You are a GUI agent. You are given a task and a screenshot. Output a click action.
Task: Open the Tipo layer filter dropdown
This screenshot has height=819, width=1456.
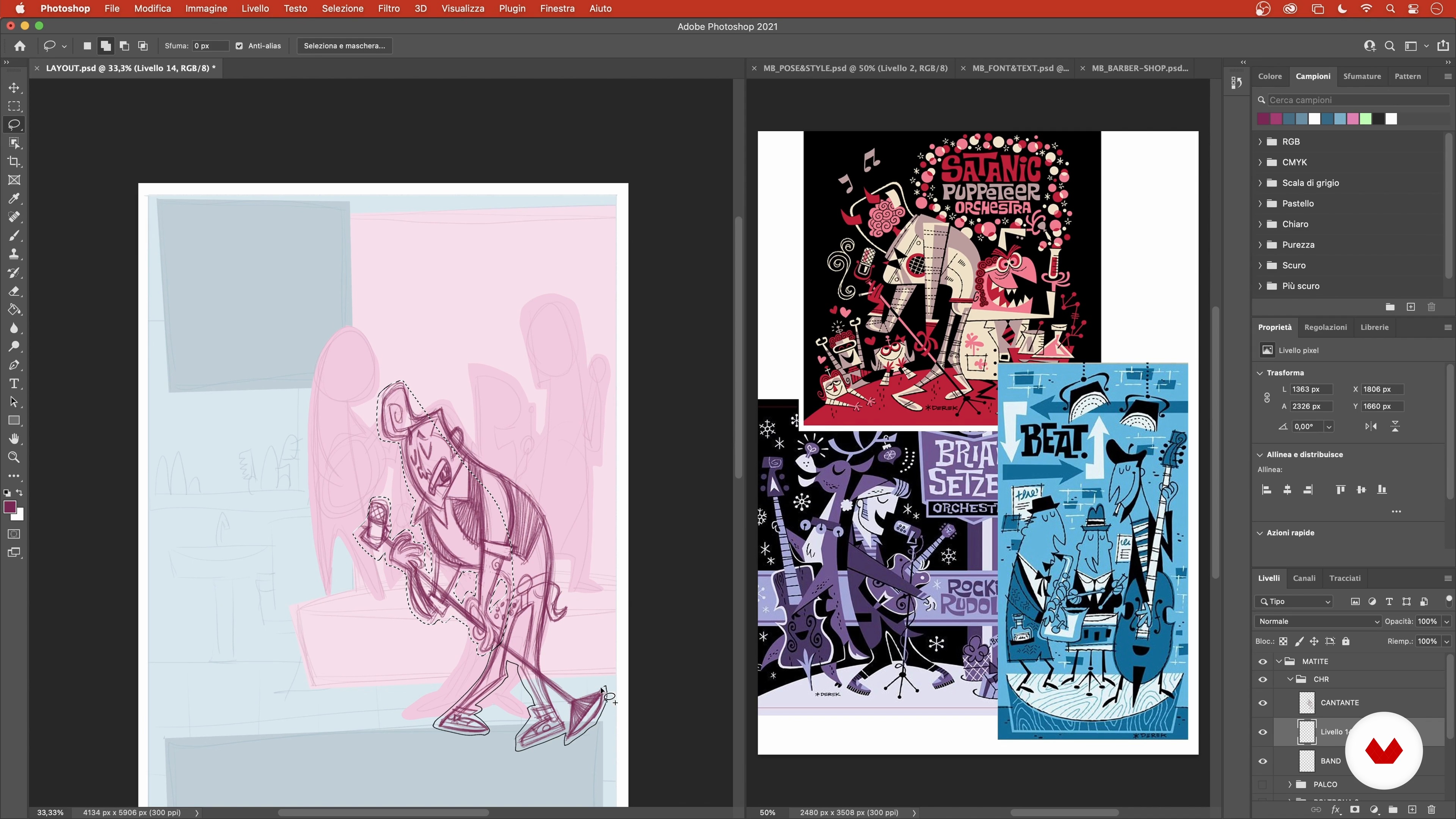pos(1294,601)
